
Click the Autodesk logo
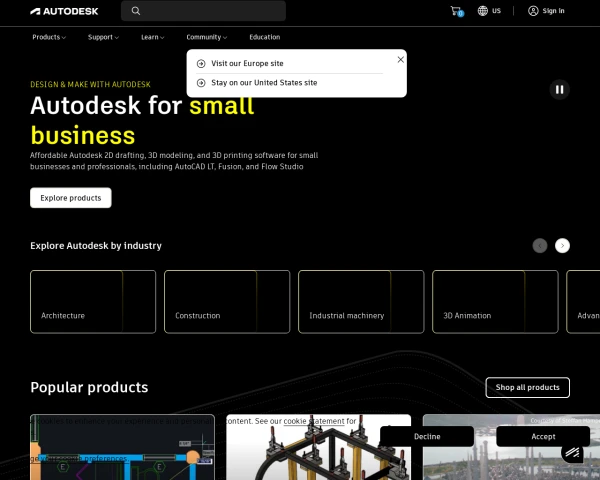(64, 11)
